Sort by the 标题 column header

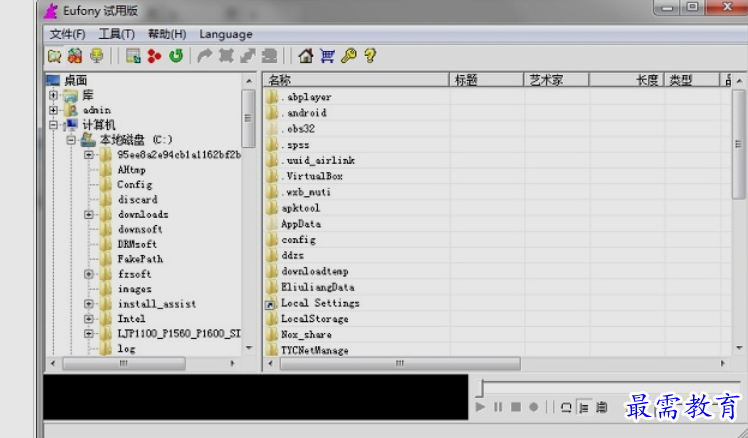[x=487, y=80]
